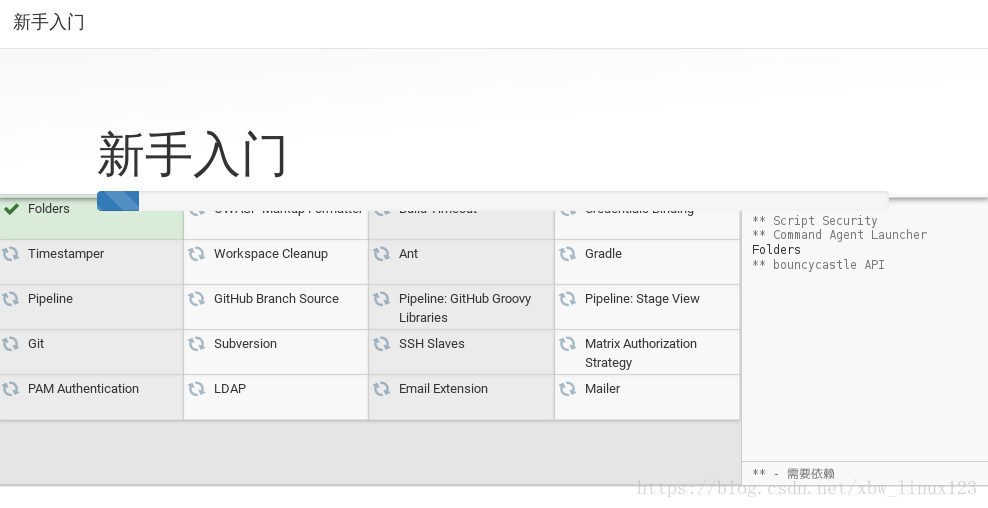Click the '** Script Security' log line
This screenshot has width=988, height=508.
click(814, 221)
